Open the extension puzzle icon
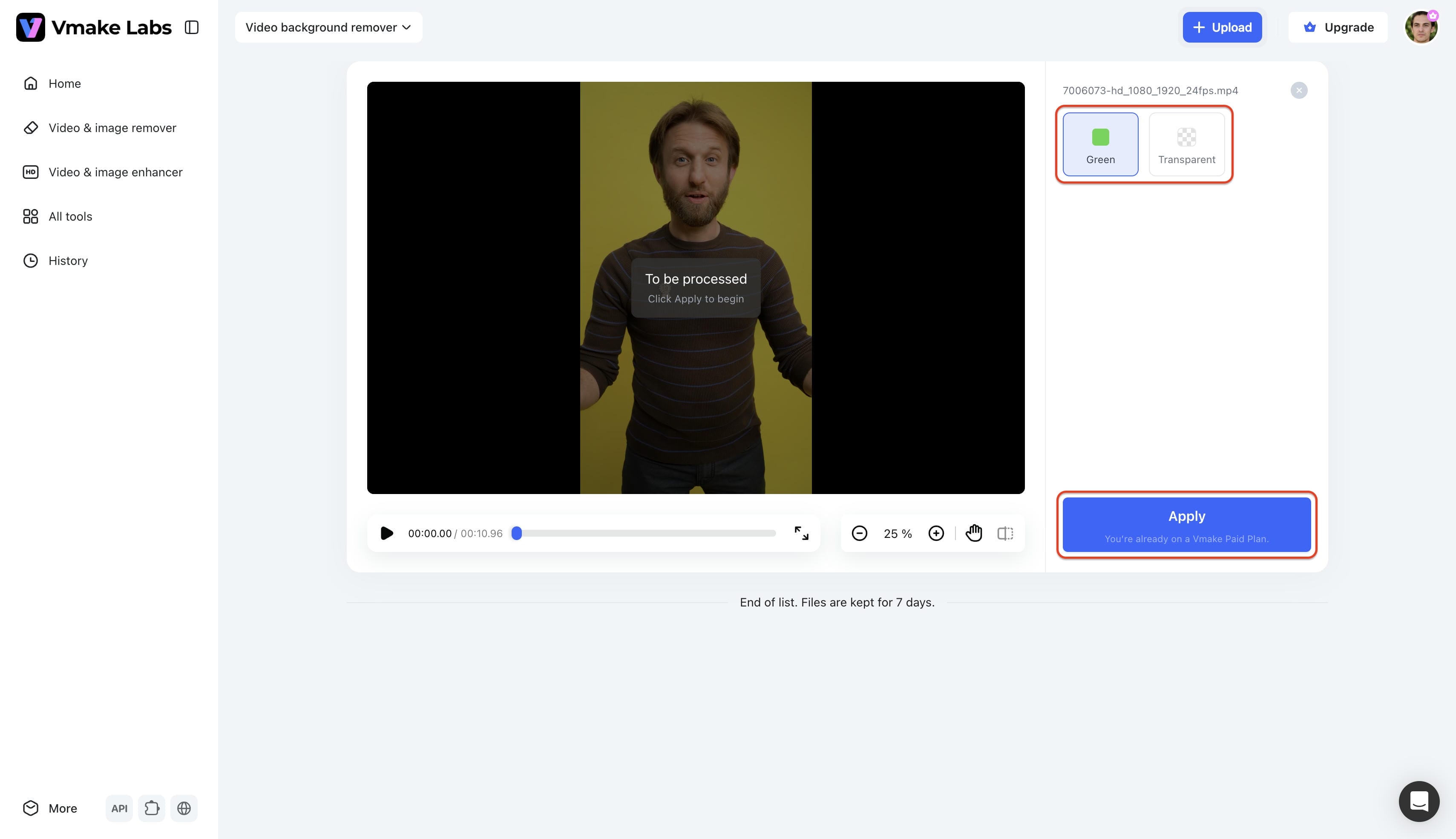 pyautogui.click(x=152, y=808)
